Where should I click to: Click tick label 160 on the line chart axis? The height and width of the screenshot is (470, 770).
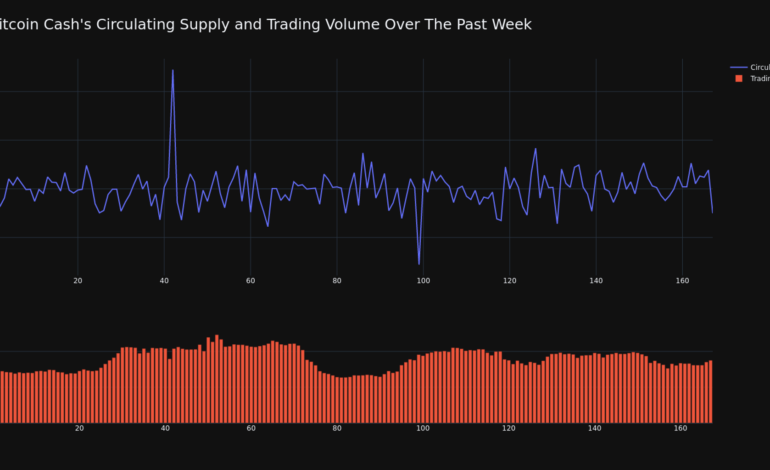tap(682, 281)
